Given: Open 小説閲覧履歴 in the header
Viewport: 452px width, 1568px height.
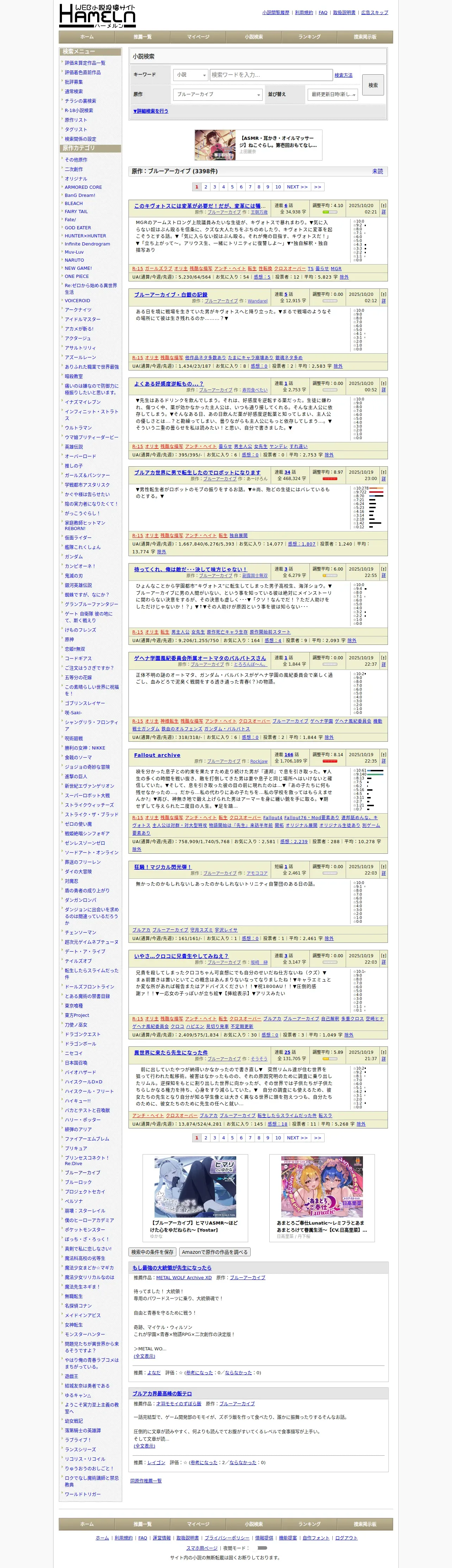Looking at the screenshot, I should tap(276, 12).
